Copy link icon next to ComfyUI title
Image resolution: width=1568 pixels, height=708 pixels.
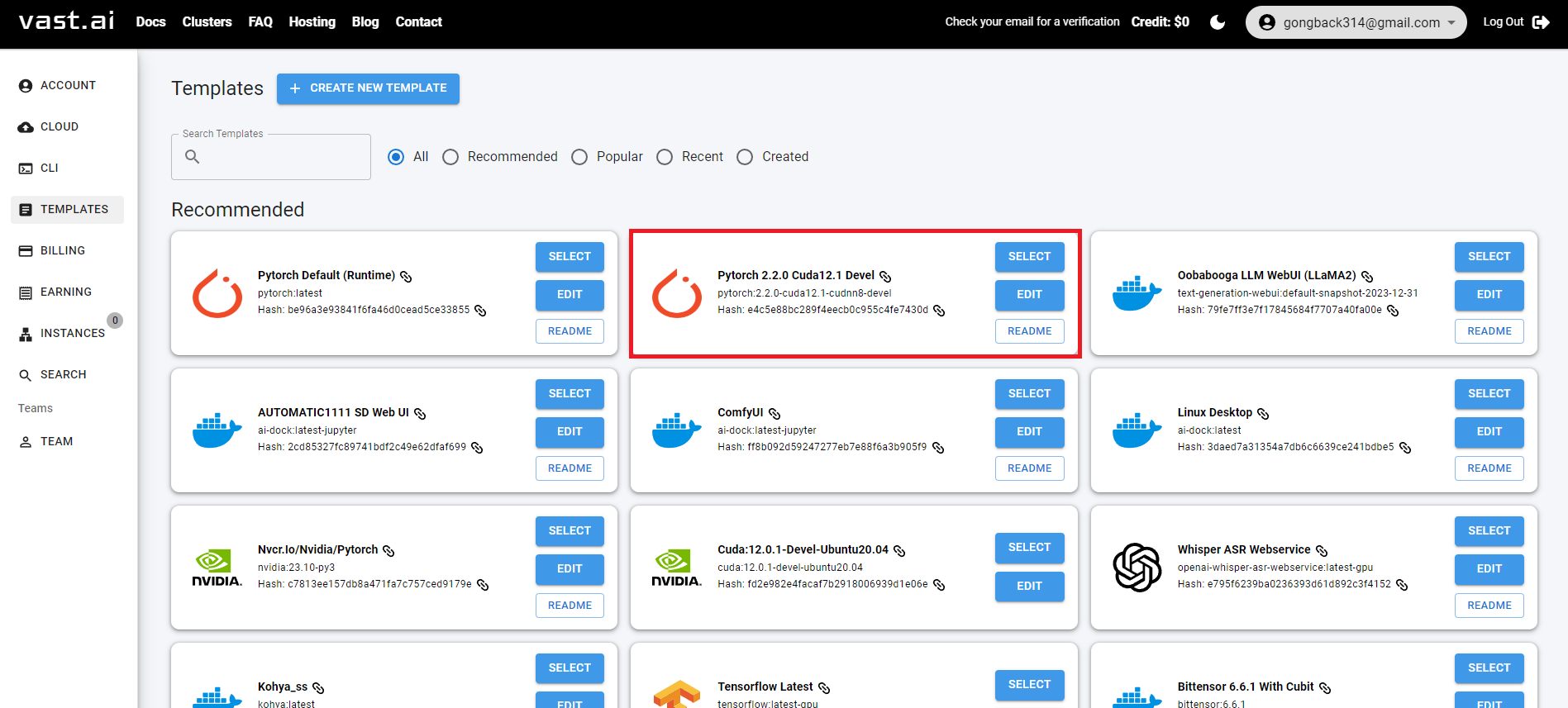click(x=774, y=413)
